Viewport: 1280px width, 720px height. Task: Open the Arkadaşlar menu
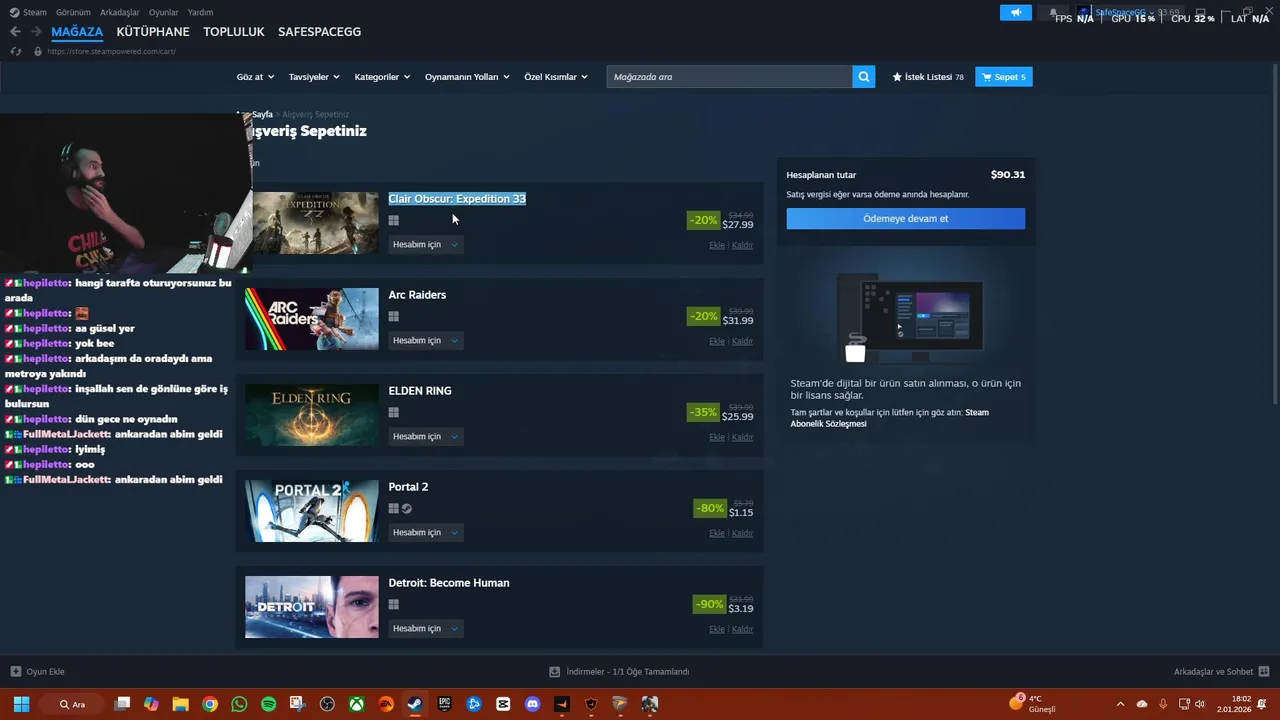pos(120,12)
